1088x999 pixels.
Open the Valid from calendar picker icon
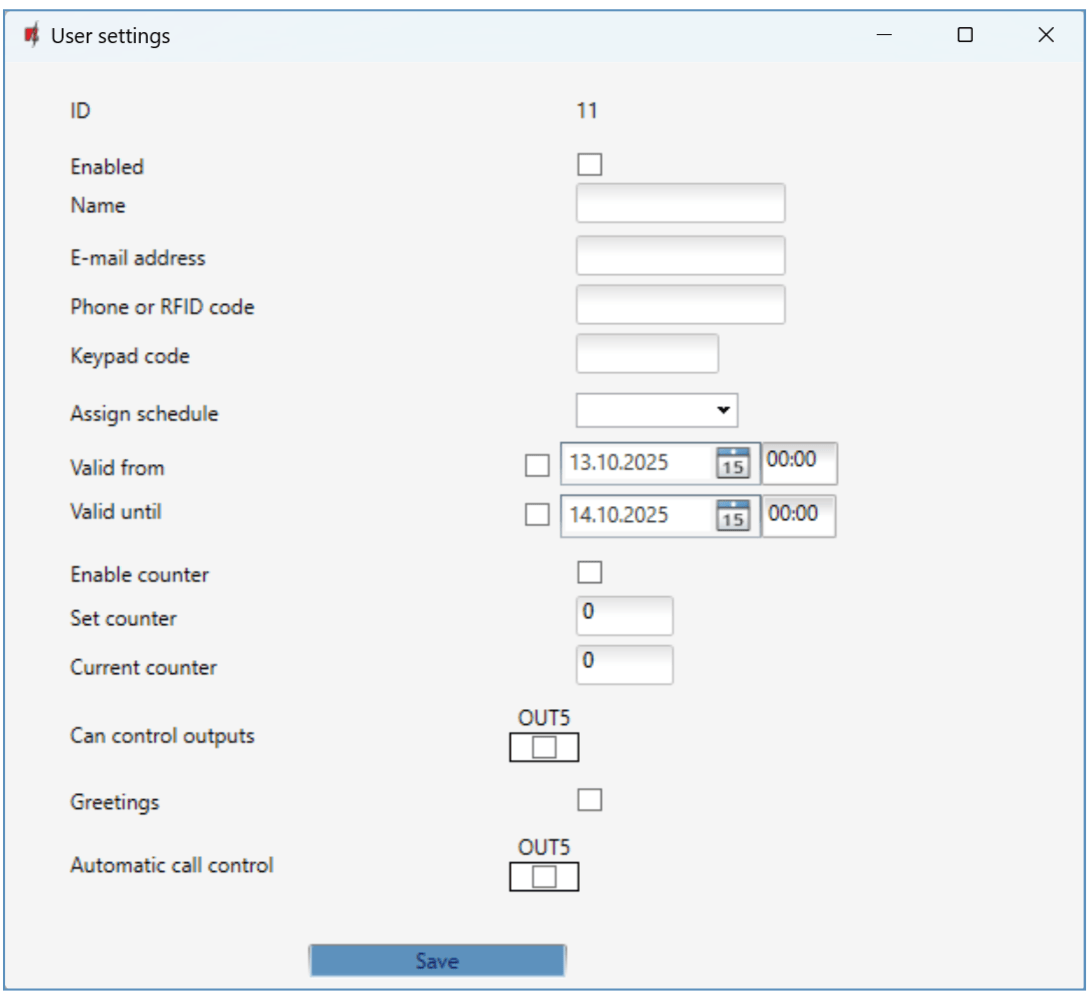pyautogui.click(x=733, y=463)
